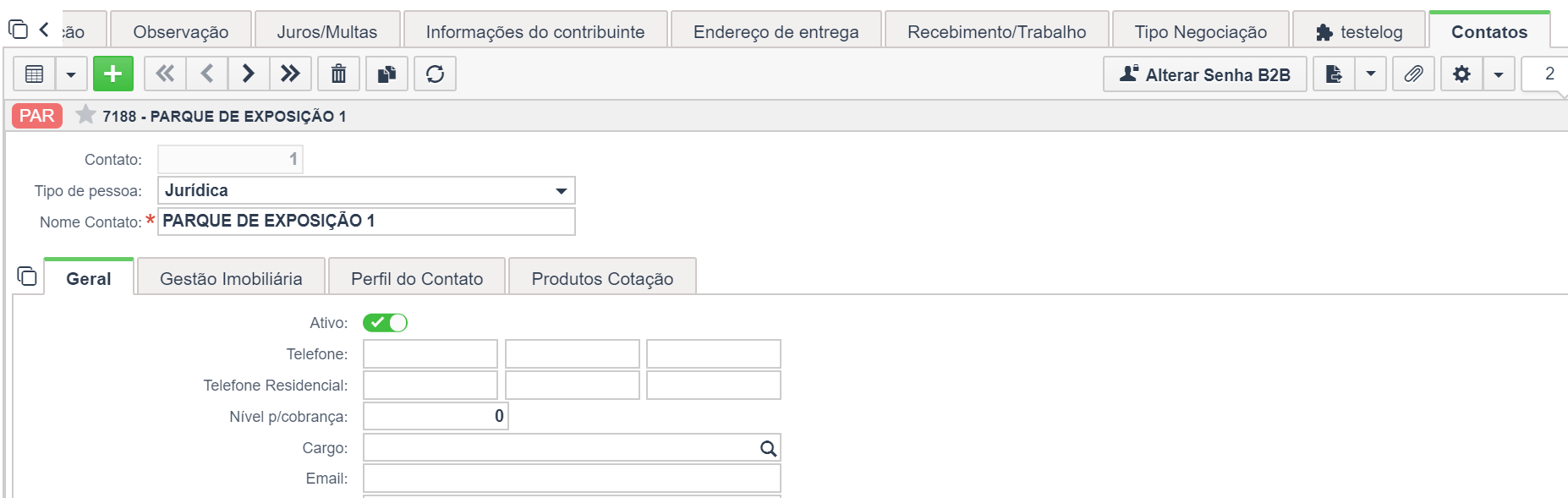Click the Nome Contato input field

[x=366, y=222]
